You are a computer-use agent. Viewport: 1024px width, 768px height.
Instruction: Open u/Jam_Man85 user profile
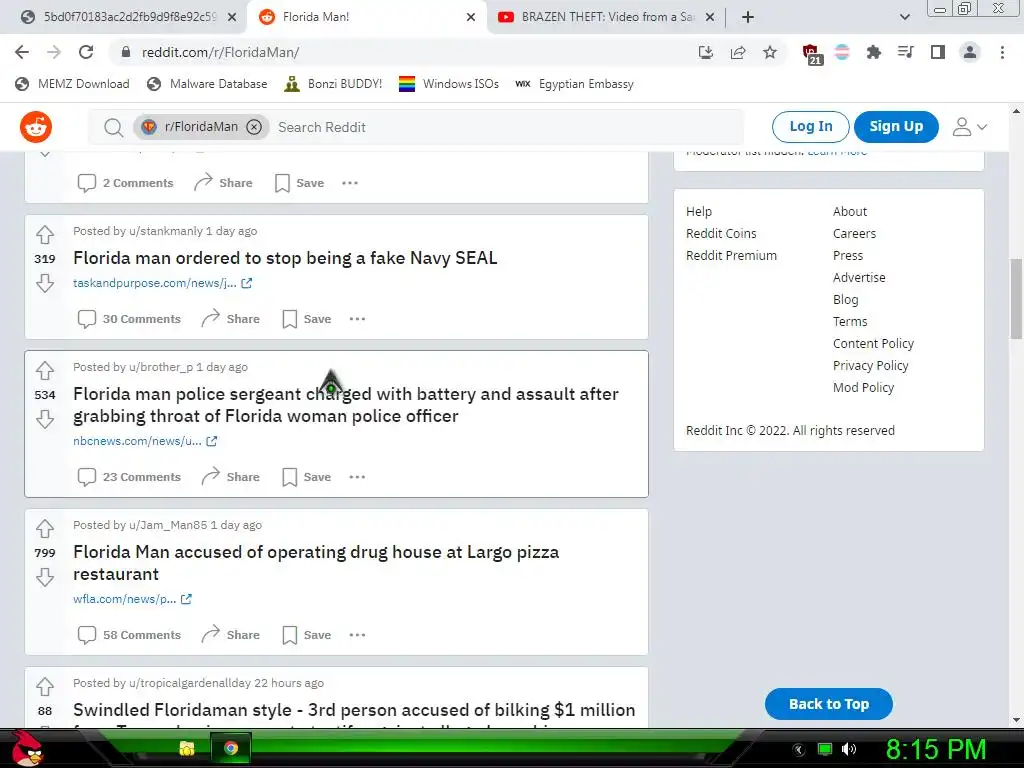168,525
